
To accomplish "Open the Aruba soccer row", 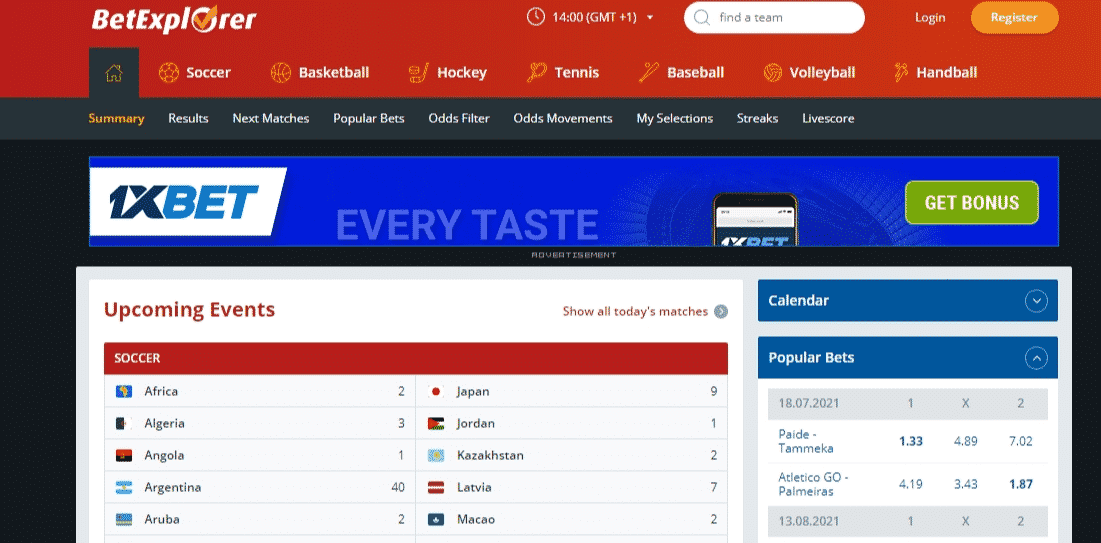I will pyautogui.click(x=260, y=520).
